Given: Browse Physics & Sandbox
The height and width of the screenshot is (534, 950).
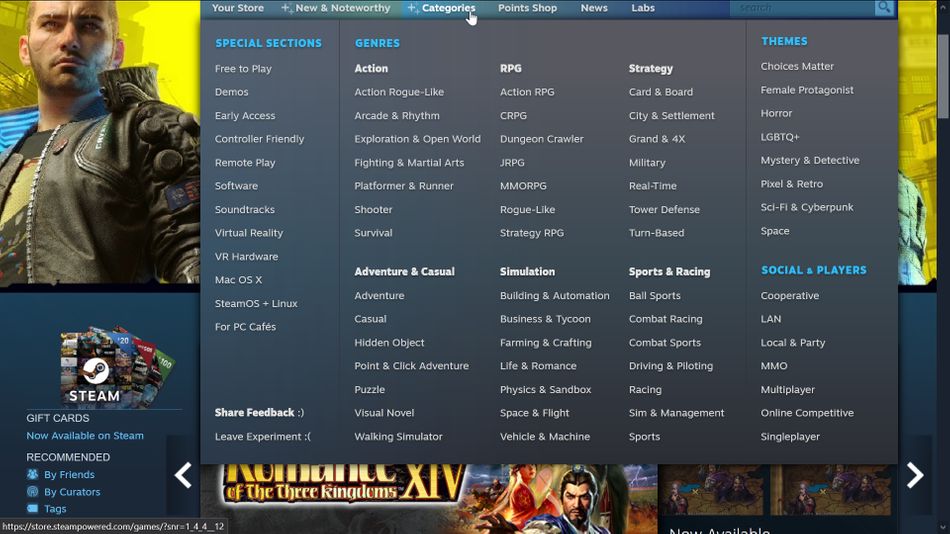Looking at the screenshot, I should pos(545,390).
